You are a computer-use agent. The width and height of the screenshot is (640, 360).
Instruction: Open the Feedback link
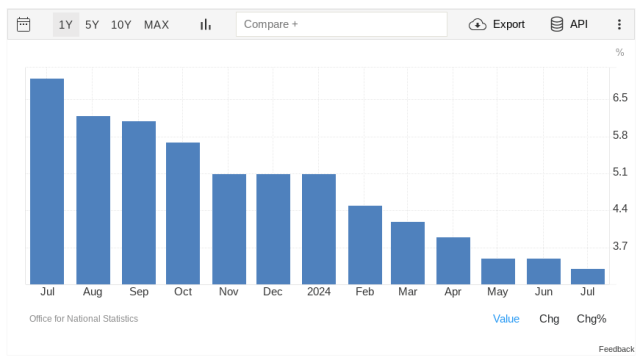point(616,349)
